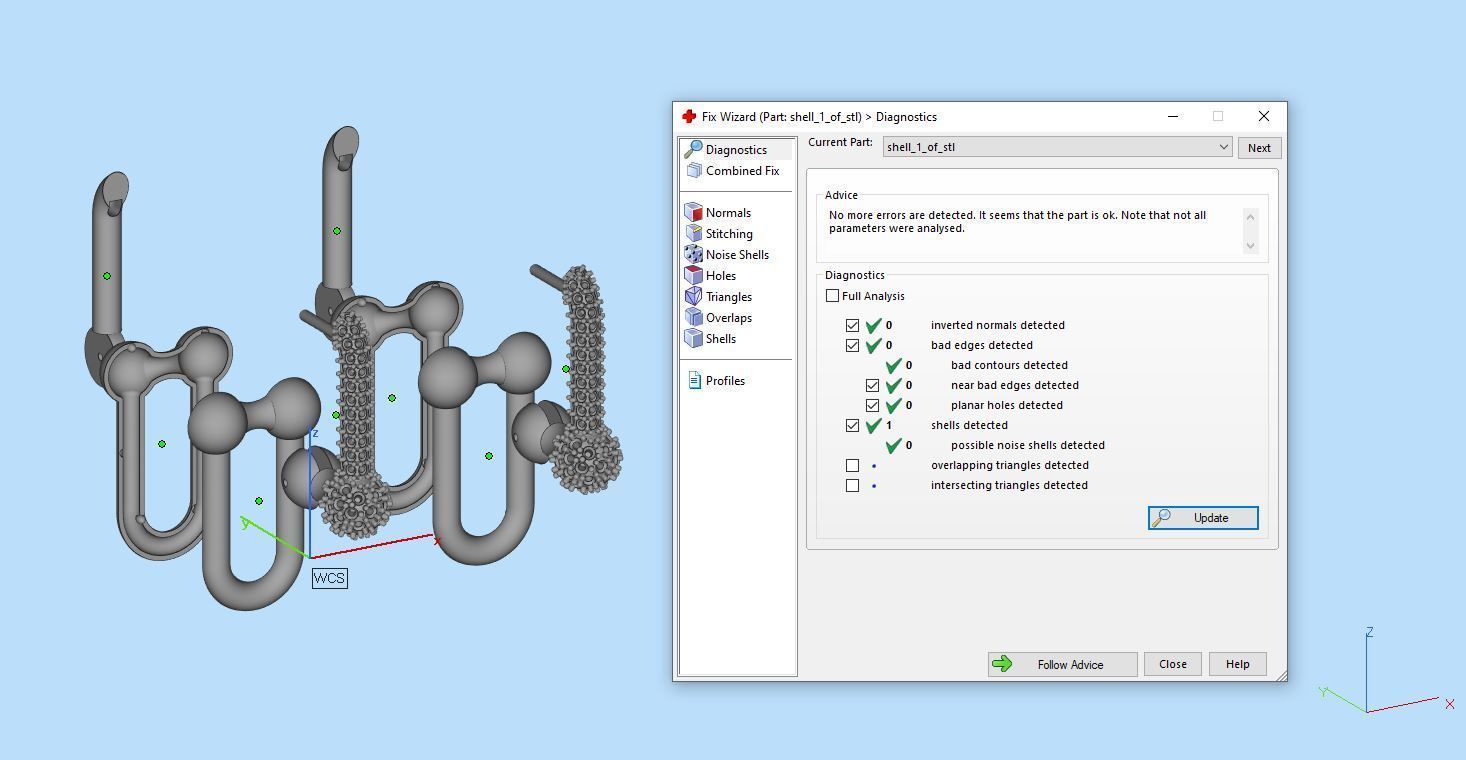
Task: Click the Normals cube icon
Action: coord(693,212)
